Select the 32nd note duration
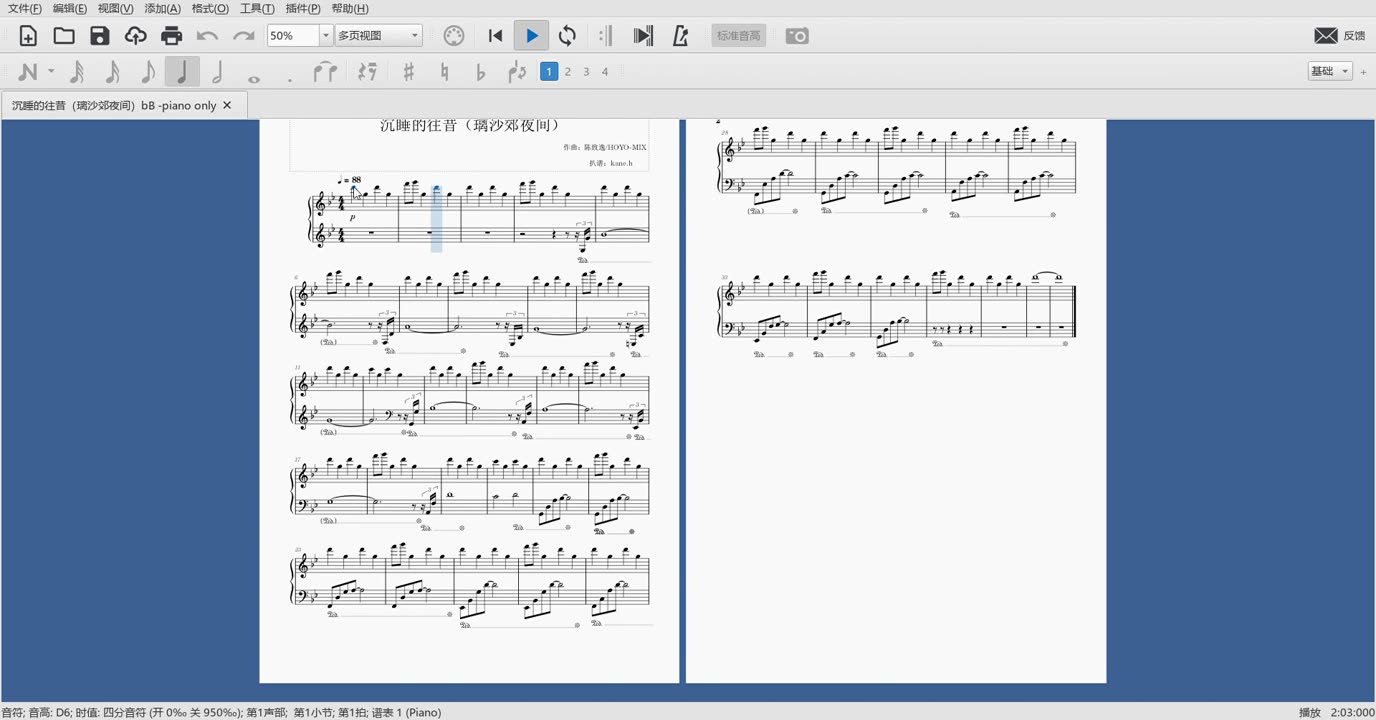The width and height of the screenshot is (1376, 720). point(76,72)
